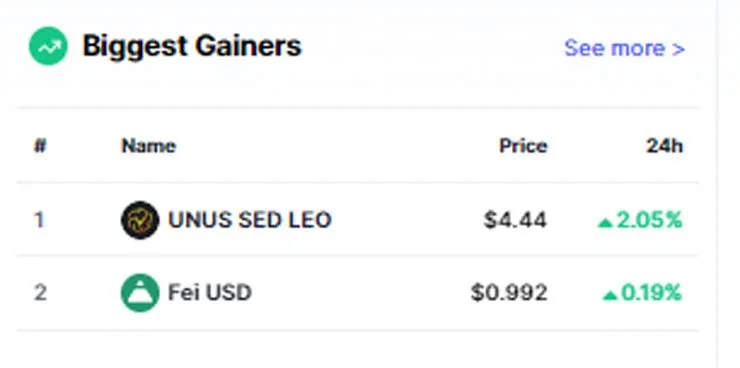740x368 pixels.
Task: Click the 2.05% change value
Action: tap(649, 220)
